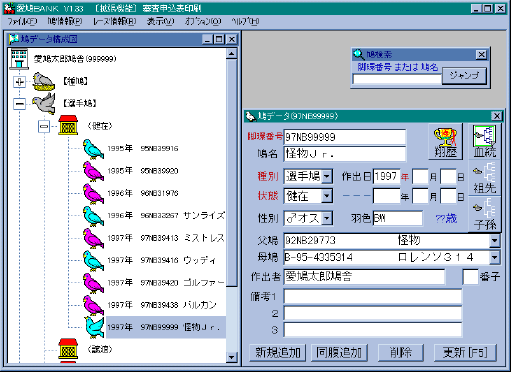
Task: Click the 羽色 field showing BW
Action: [397, 218]
